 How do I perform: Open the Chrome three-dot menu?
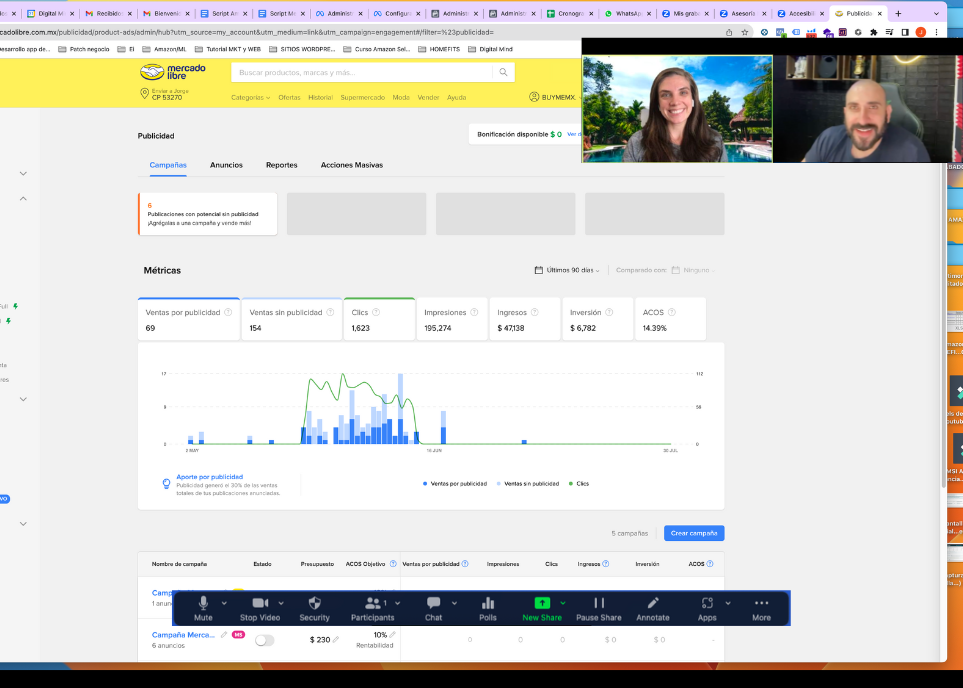point(937,32)
